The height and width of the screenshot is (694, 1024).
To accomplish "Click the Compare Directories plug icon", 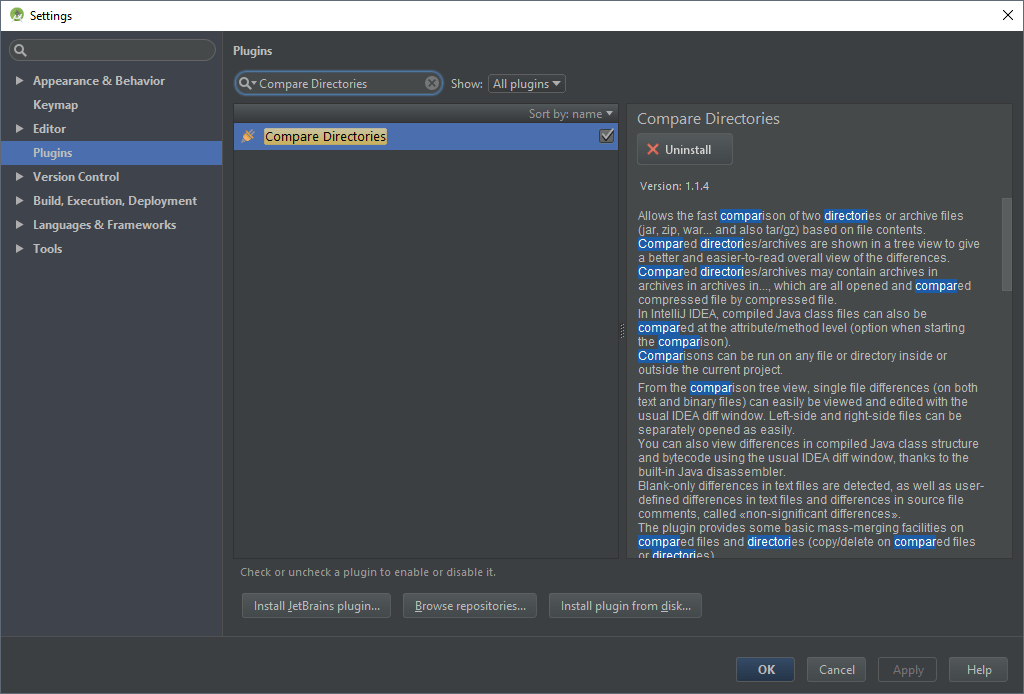I will click(x=248, y=136).
